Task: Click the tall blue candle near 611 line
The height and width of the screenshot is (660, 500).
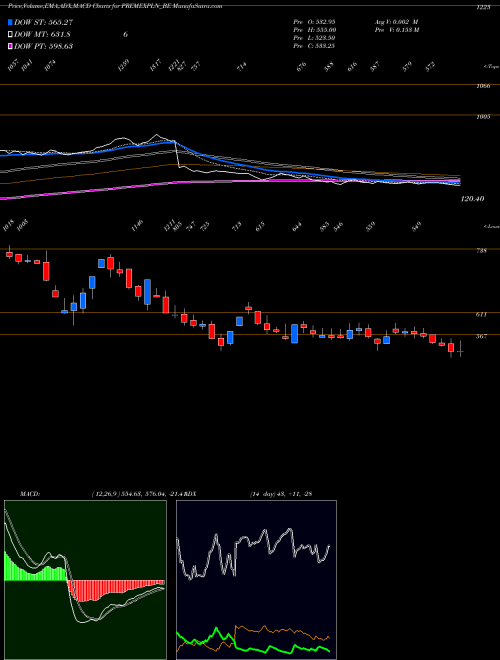Action: 147,292
